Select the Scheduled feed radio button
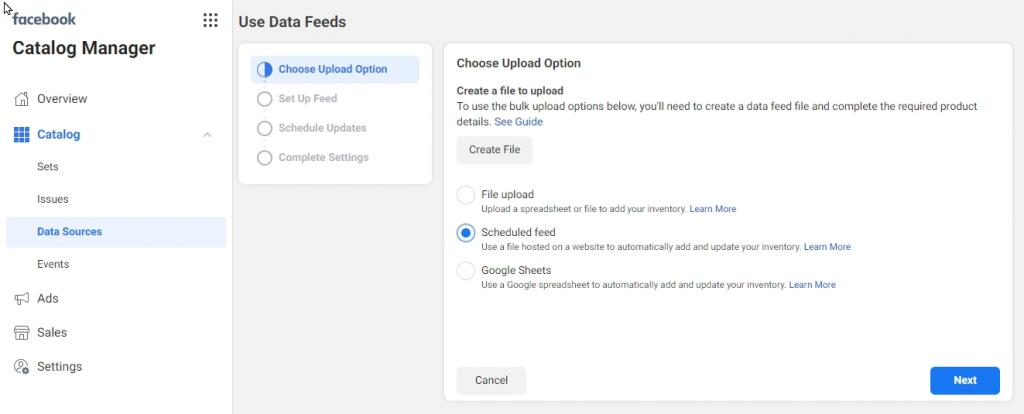1024x414 pixels. (466, 233)
